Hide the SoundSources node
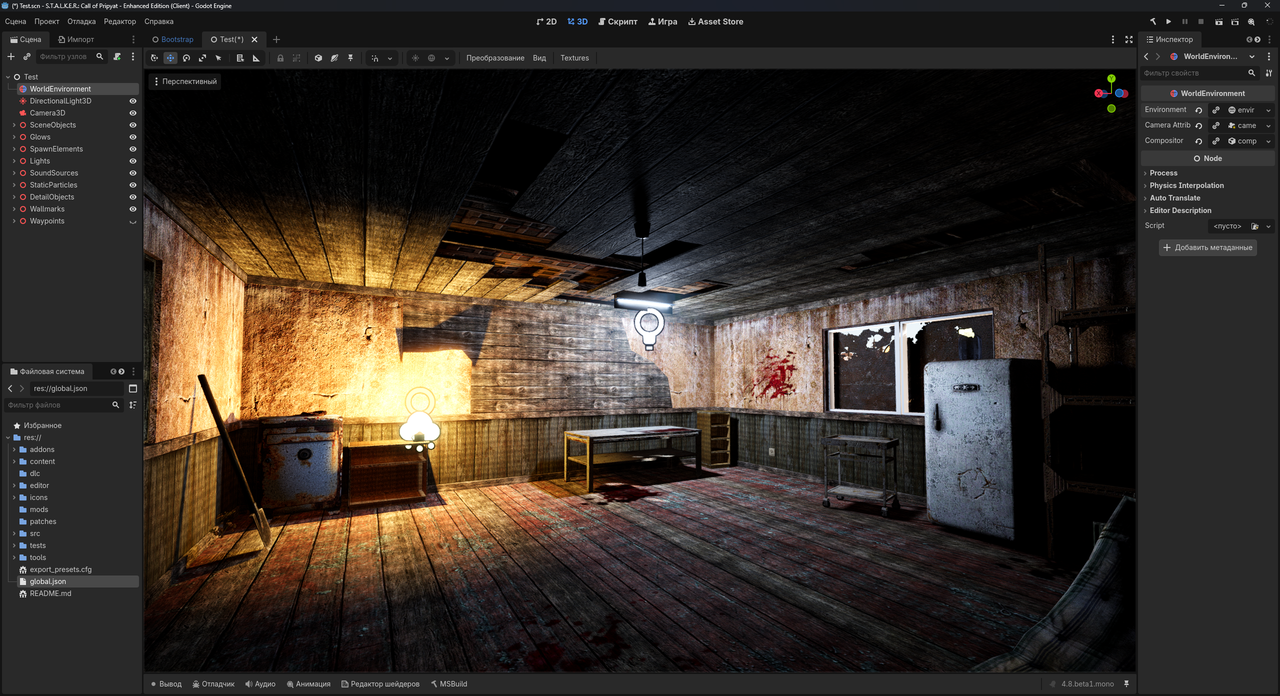The height and width of the screenshot is (696, 1280). click(x=133, y=173)
